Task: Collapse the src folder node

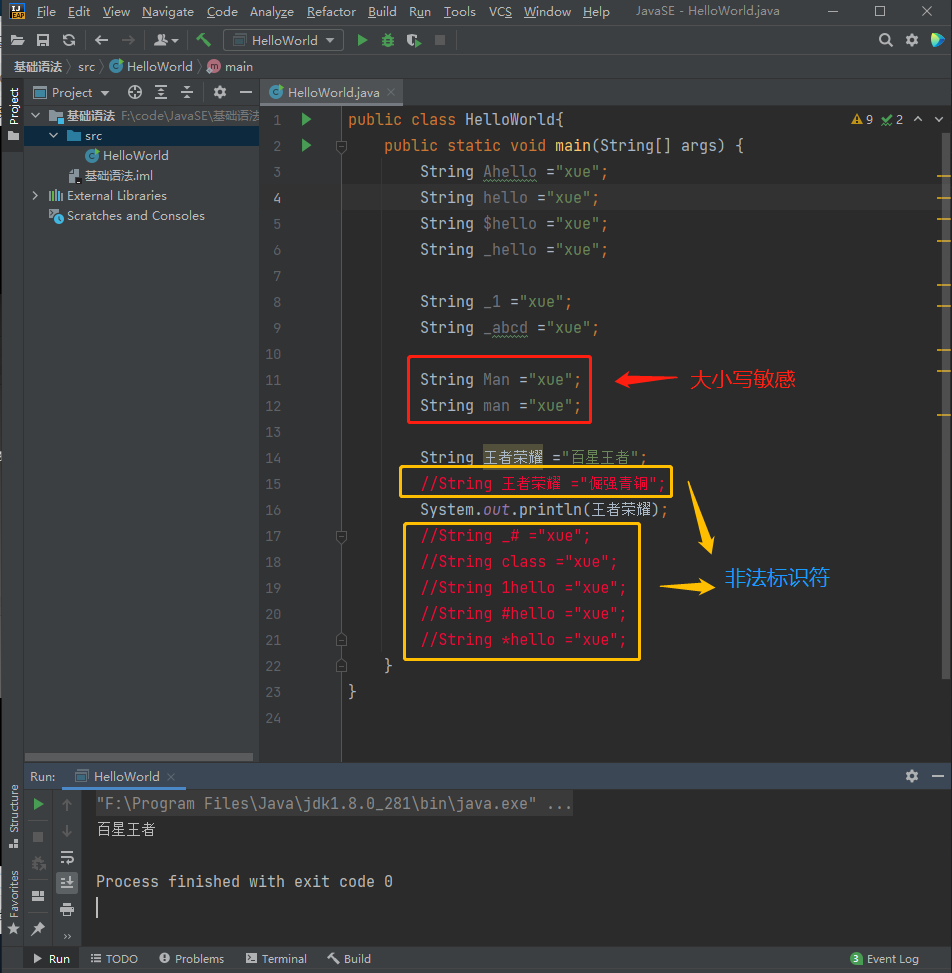Action: (53, 135)
